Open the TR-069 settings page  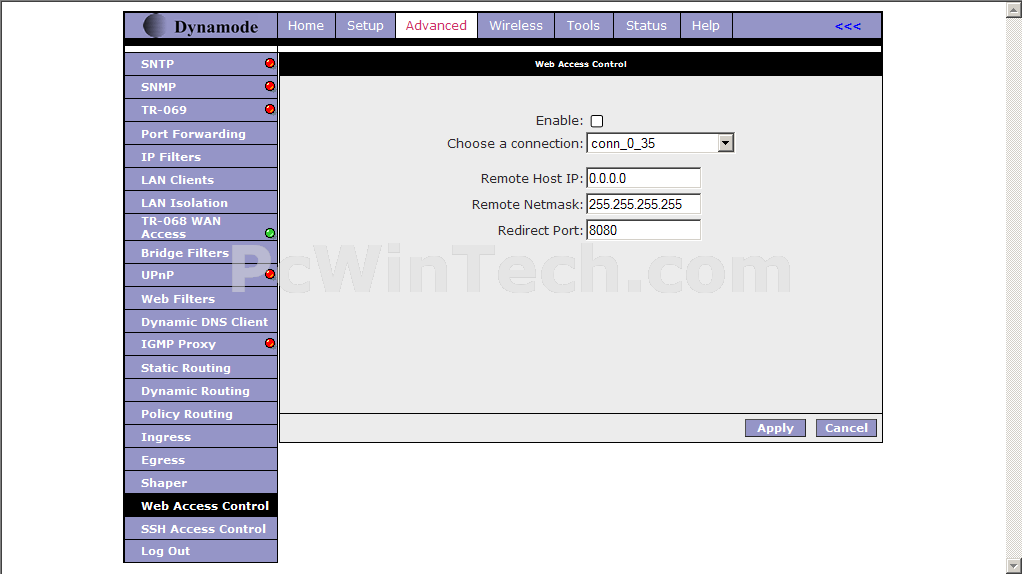coord(201,110)
